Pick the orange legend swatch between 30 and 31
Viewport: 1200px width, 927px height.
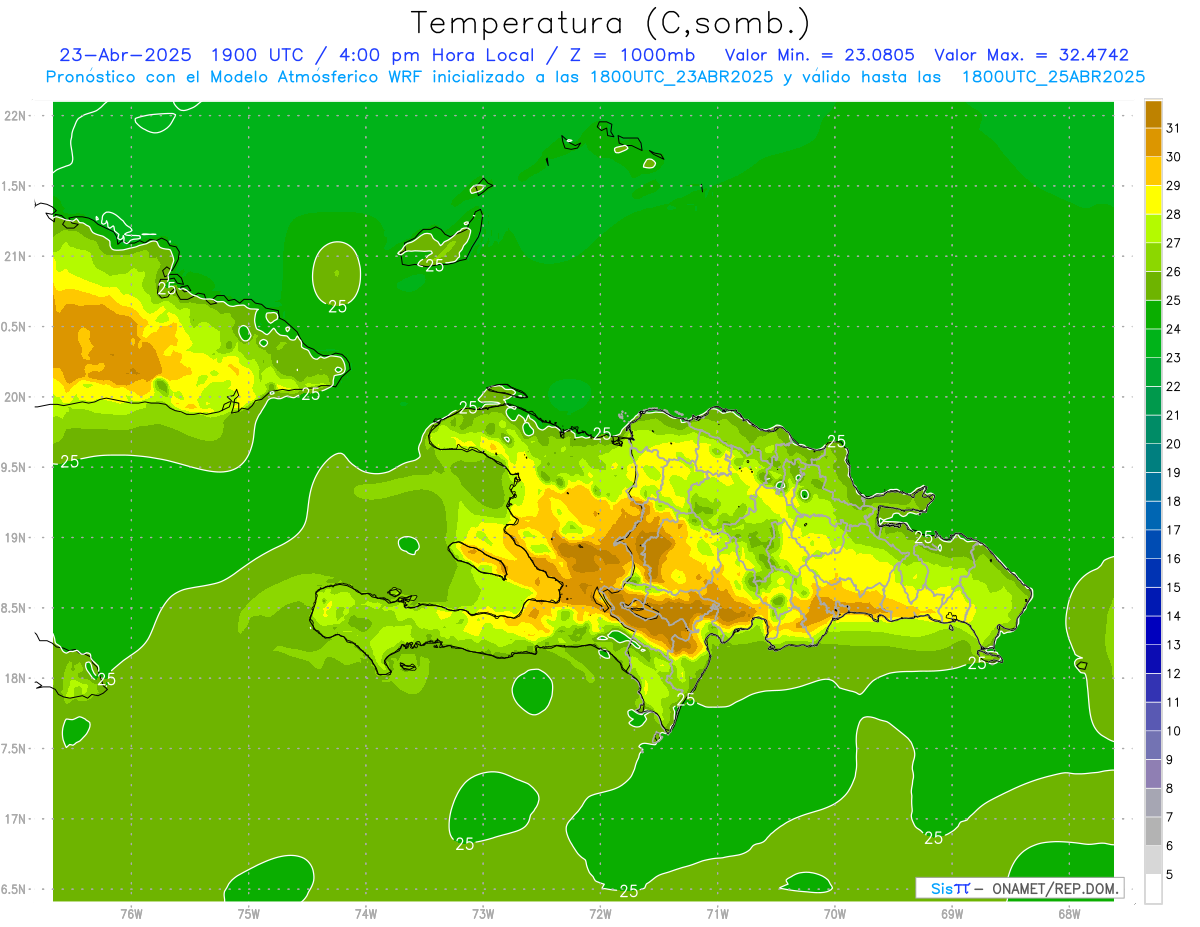click(x=1153, y=142)
